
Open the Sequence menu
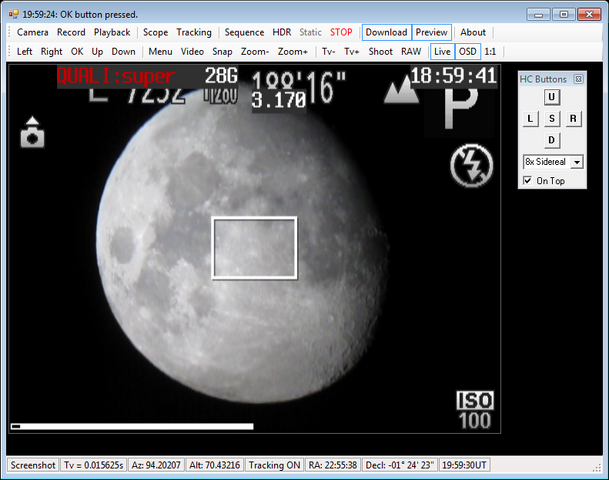pos(244,32)
